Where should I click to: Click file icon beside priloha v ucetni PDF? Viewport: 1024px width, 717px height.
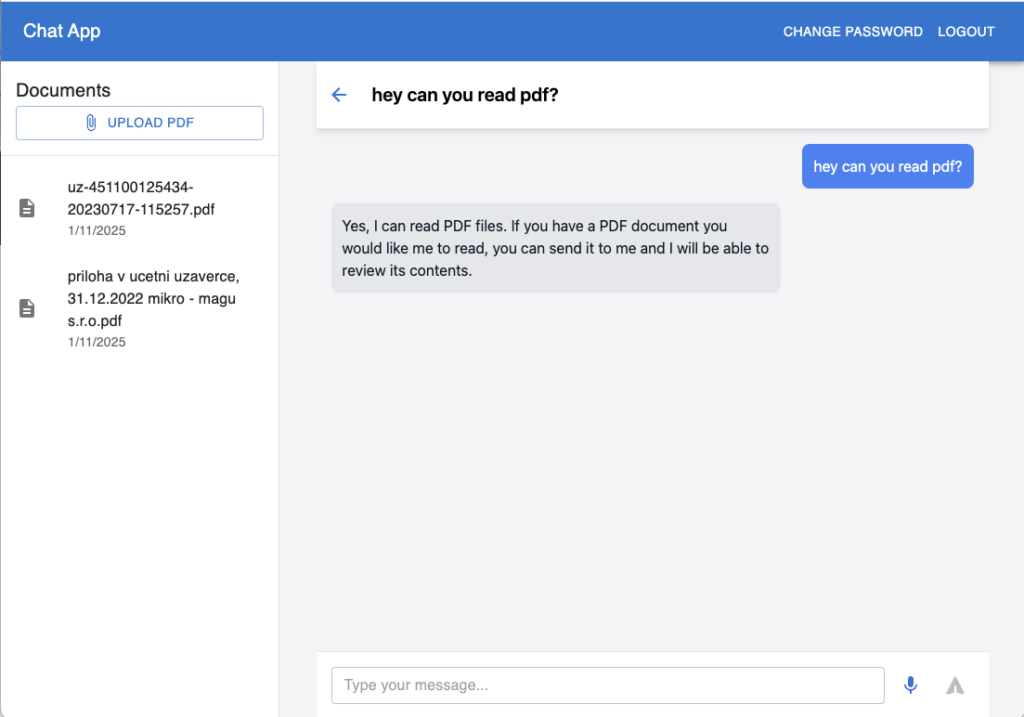[x=28, y=308]
